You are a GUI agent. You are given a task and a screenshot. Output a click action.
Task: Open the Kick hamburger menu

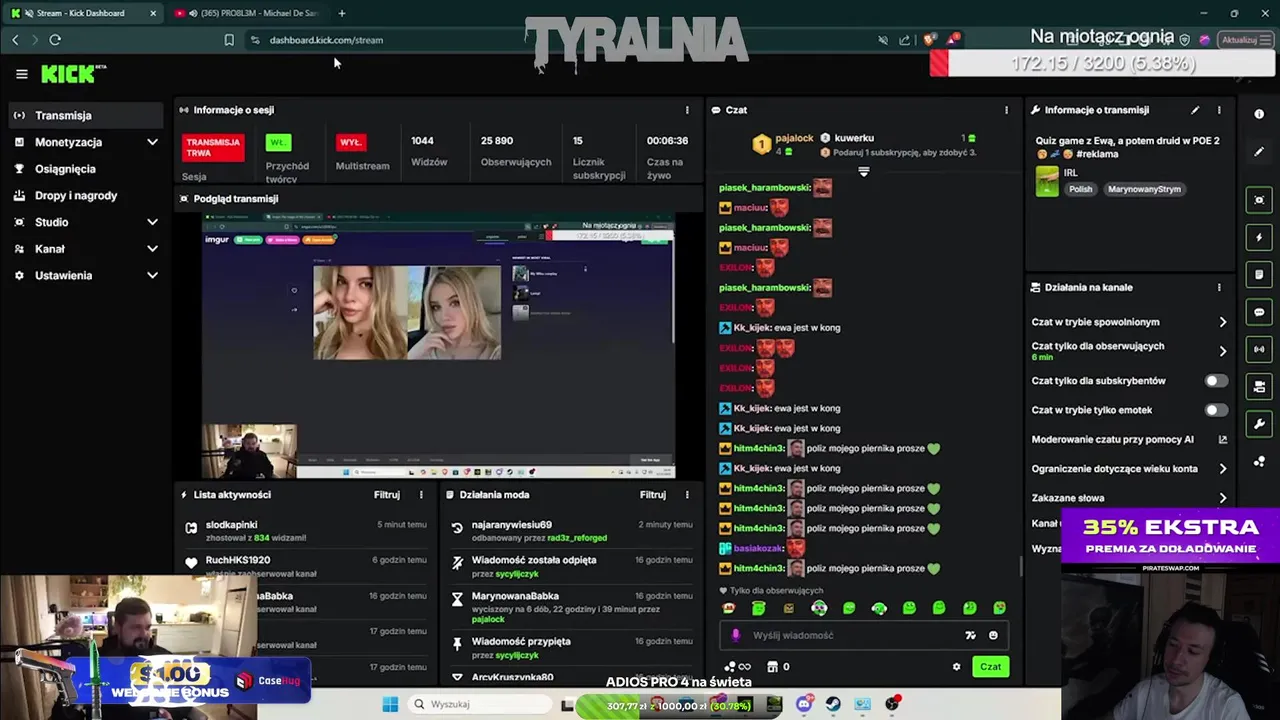click(x=21, y=74)
